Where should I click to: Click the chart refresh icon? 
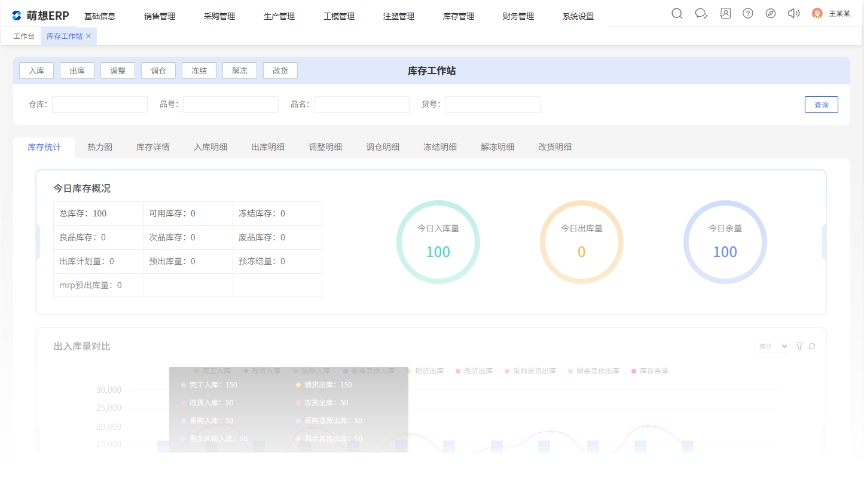pos(812,346)
